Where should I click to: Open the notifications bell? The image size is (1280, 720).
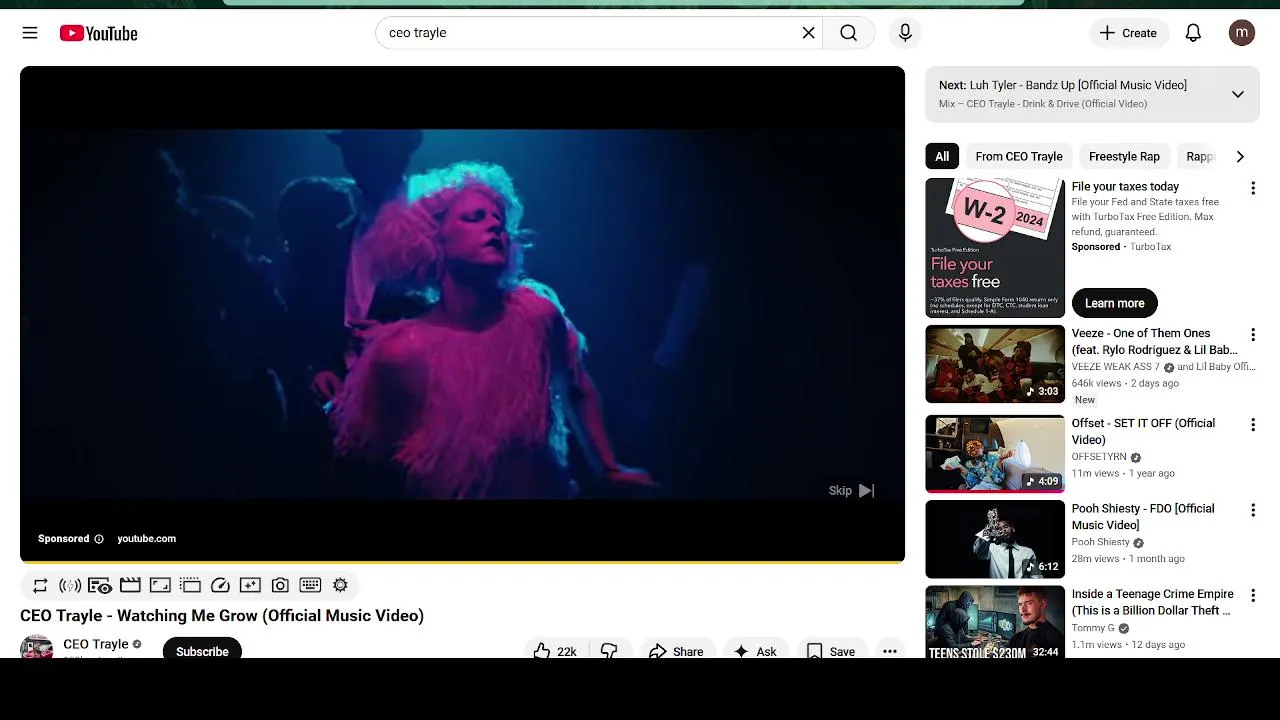[x=1193, y=33]
